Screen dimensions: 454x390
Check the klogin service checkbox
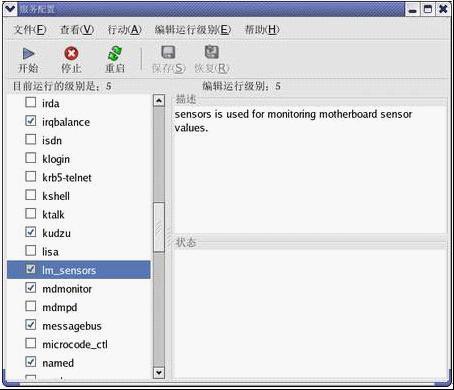click(31, 158)
